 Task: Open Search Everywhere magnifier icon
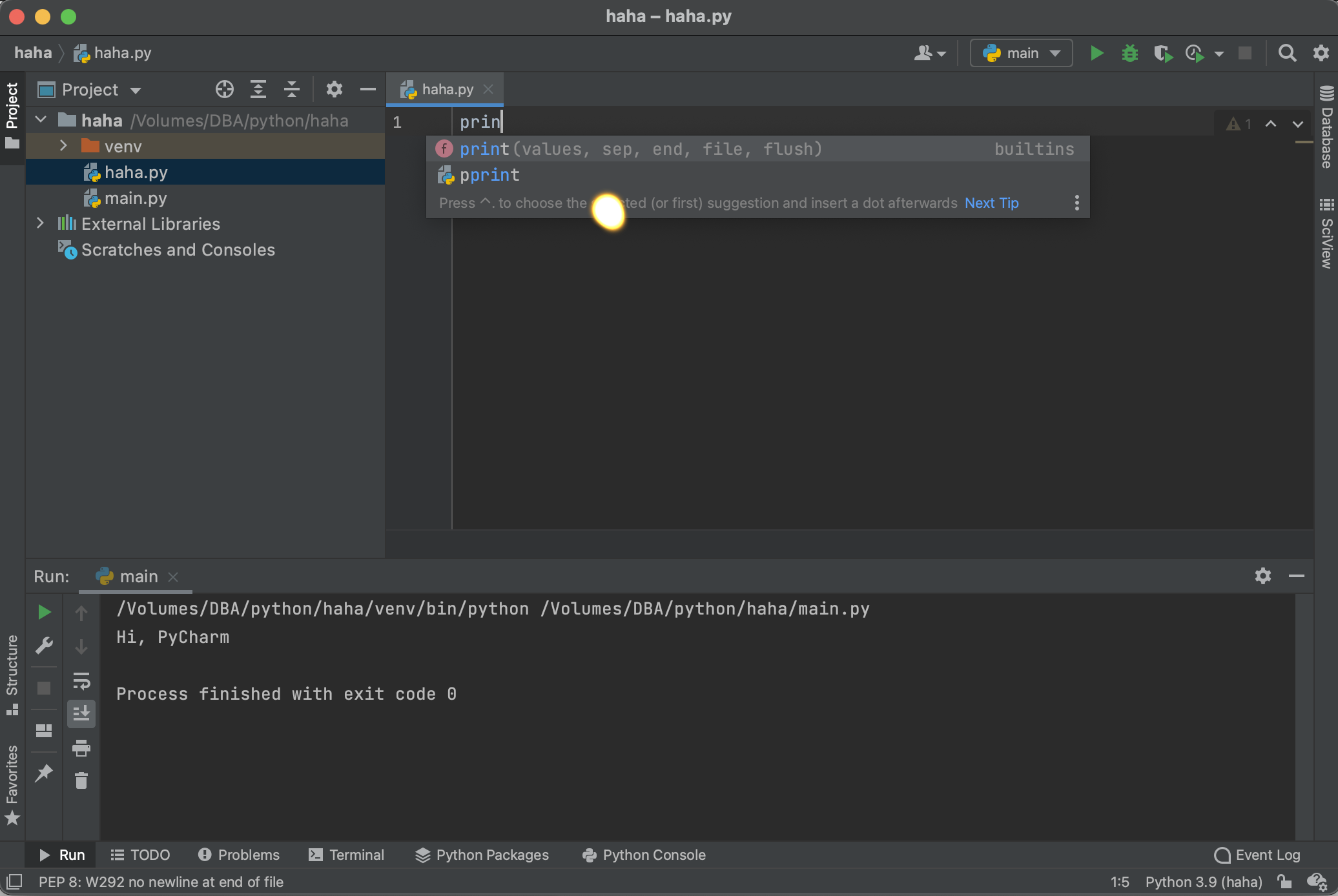[x=1287, y=53]
